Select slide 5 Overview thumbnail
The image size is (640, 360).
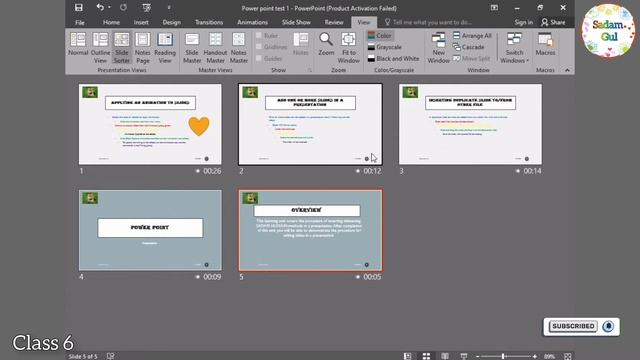pyautogui.click(x=310, y=230)
